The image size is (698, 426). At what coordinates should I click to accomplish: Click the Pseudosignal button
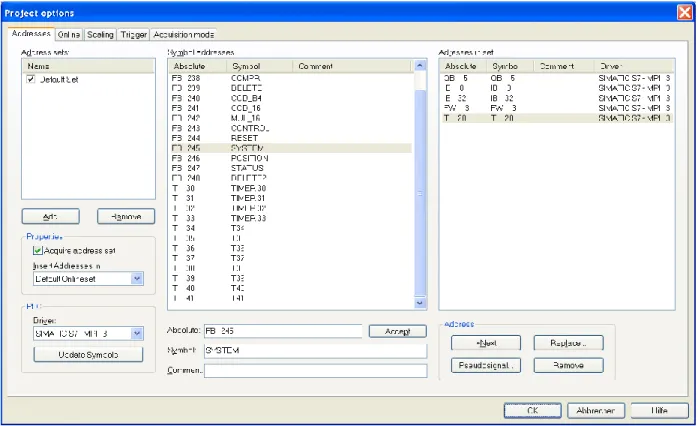pyautogui.click(x=486, y=365)
